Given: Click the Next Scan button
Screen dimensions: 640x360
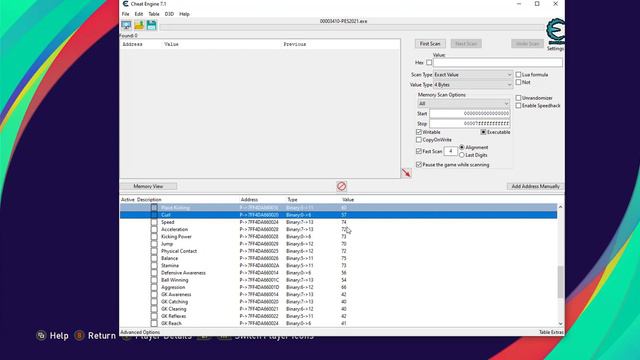Looking at the screenshot, I should [466, 44].
